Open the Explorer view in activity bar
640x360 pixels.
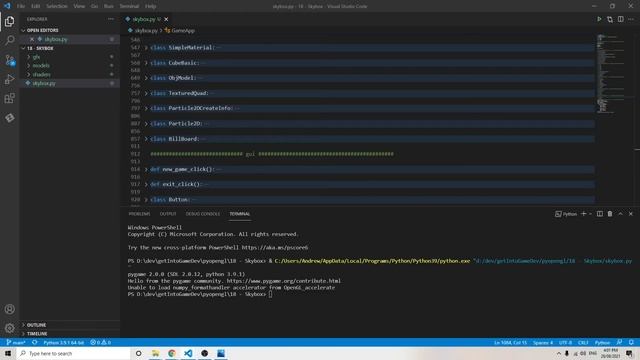(x=9, y=21)
